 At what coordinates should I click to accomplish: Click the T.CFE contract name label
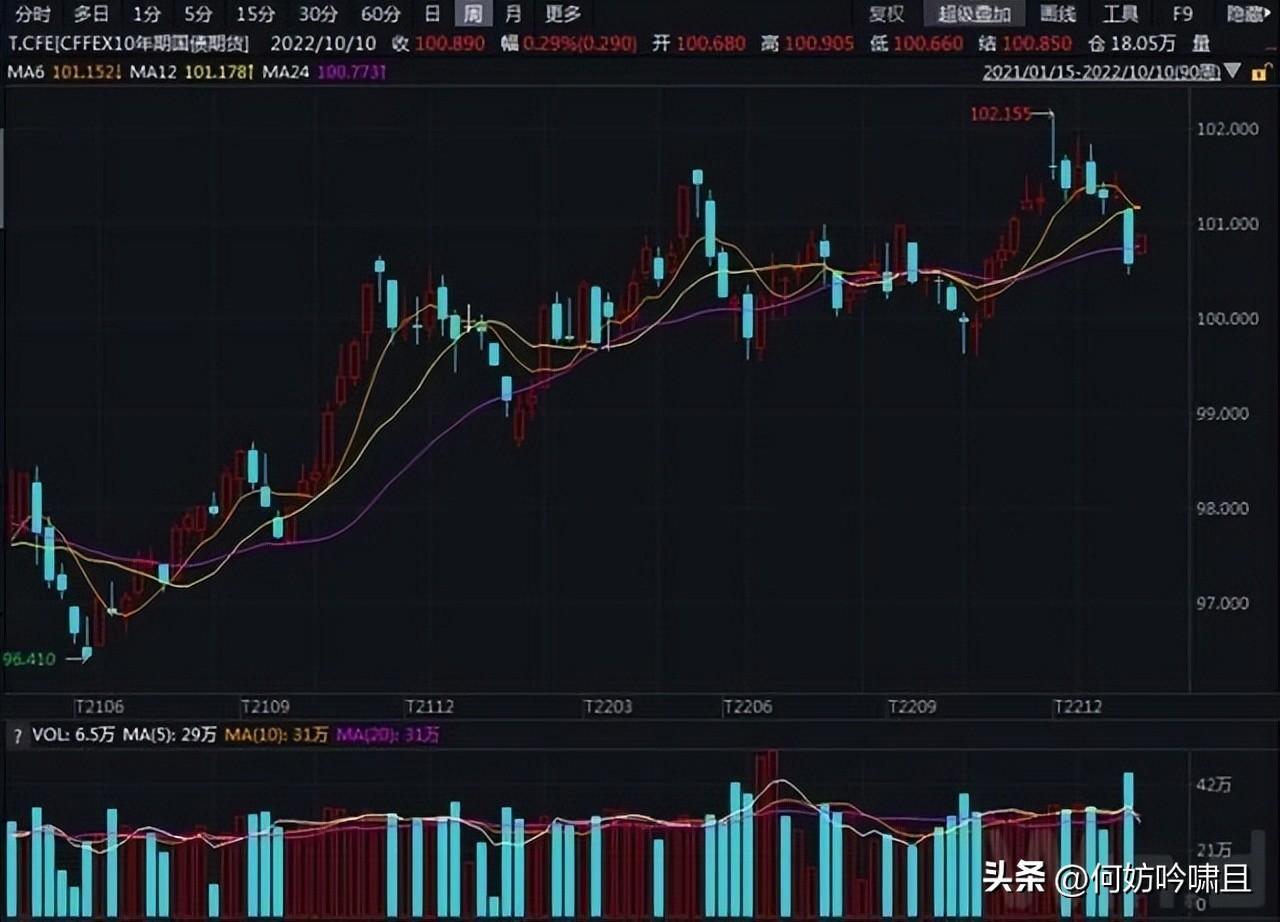pyautogui.click(x=129, y=43)
